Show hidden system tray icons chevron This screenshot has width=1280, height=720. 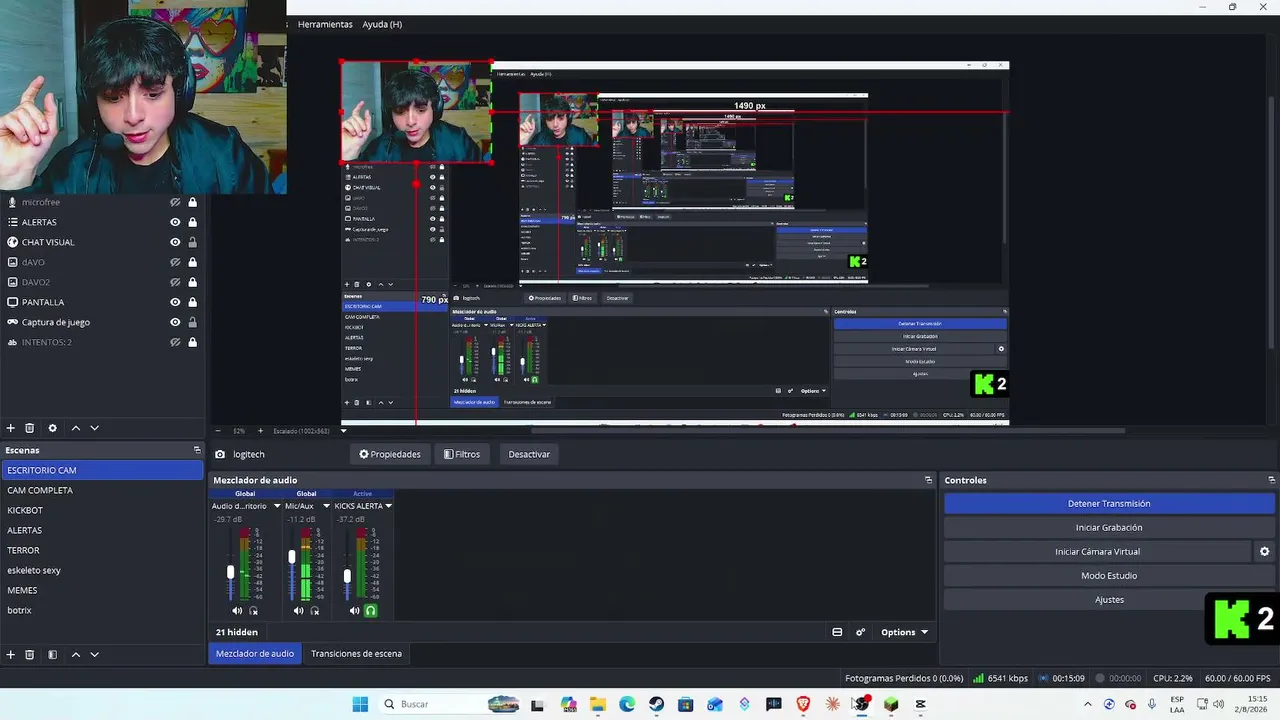tap(1088, 704)
